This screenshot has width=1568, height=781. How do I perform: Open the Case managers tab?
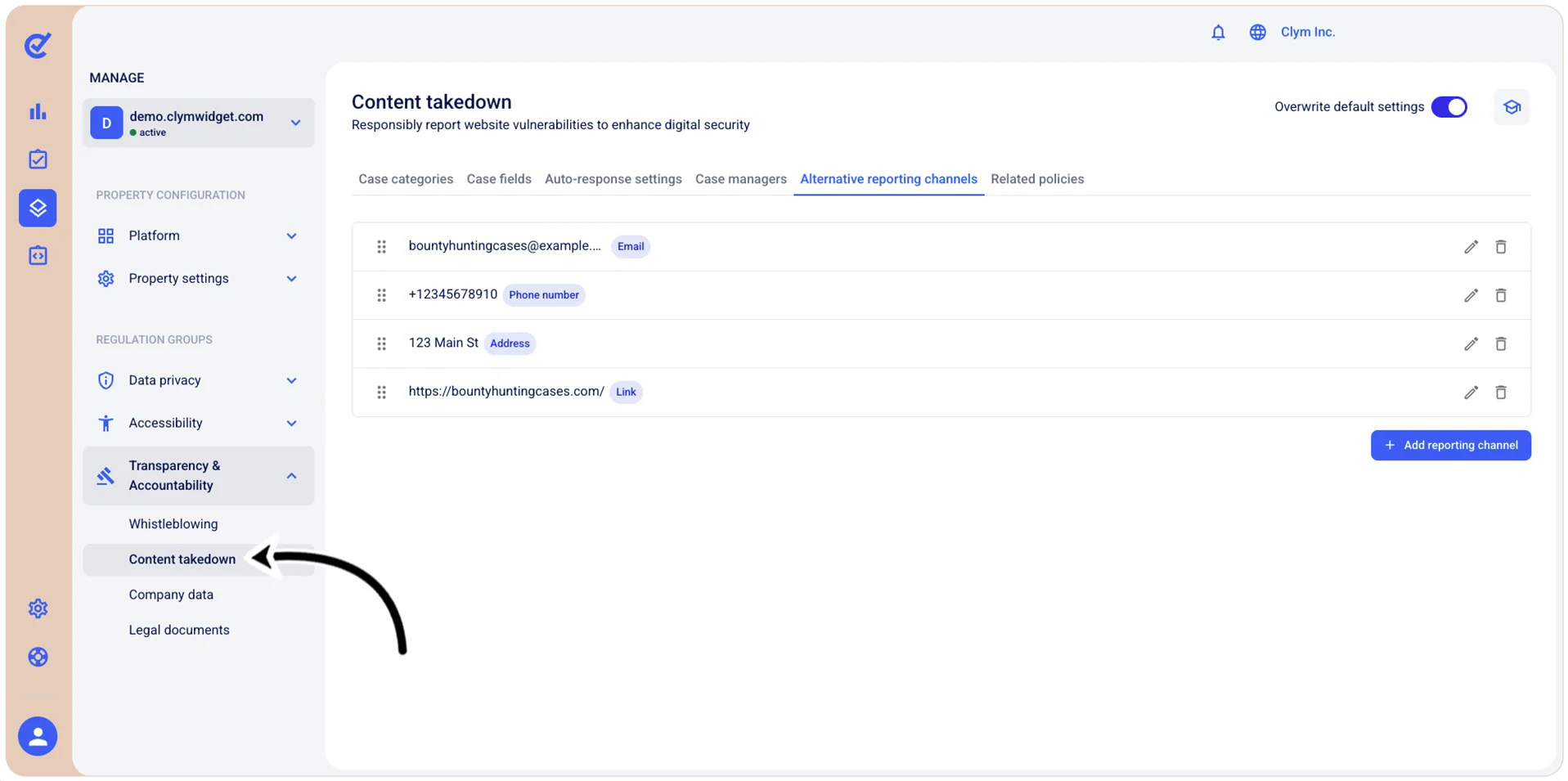[741, 179]
